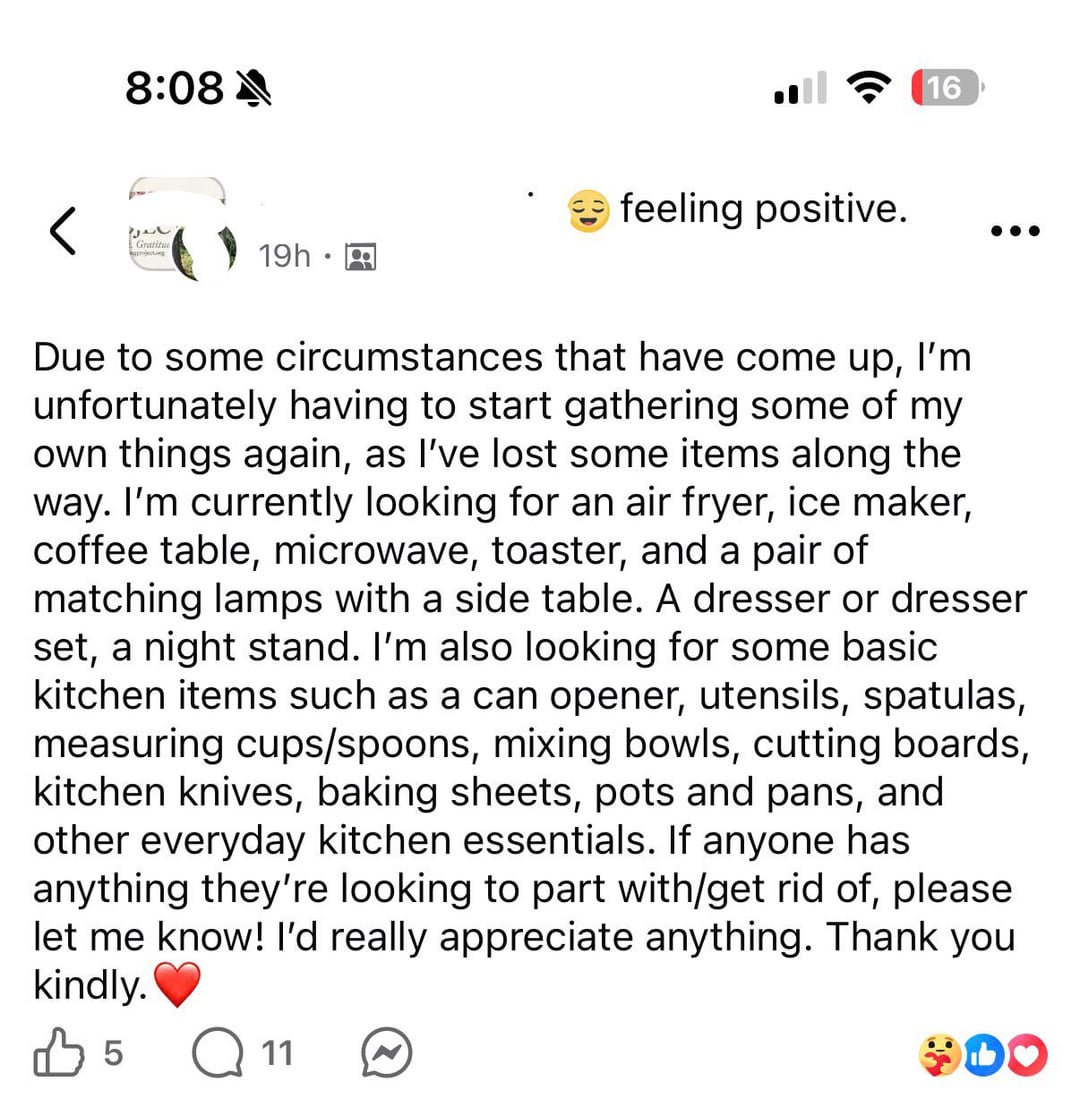
Task: Tap the silent mode bell icon
Action: [x=253, y=89]
